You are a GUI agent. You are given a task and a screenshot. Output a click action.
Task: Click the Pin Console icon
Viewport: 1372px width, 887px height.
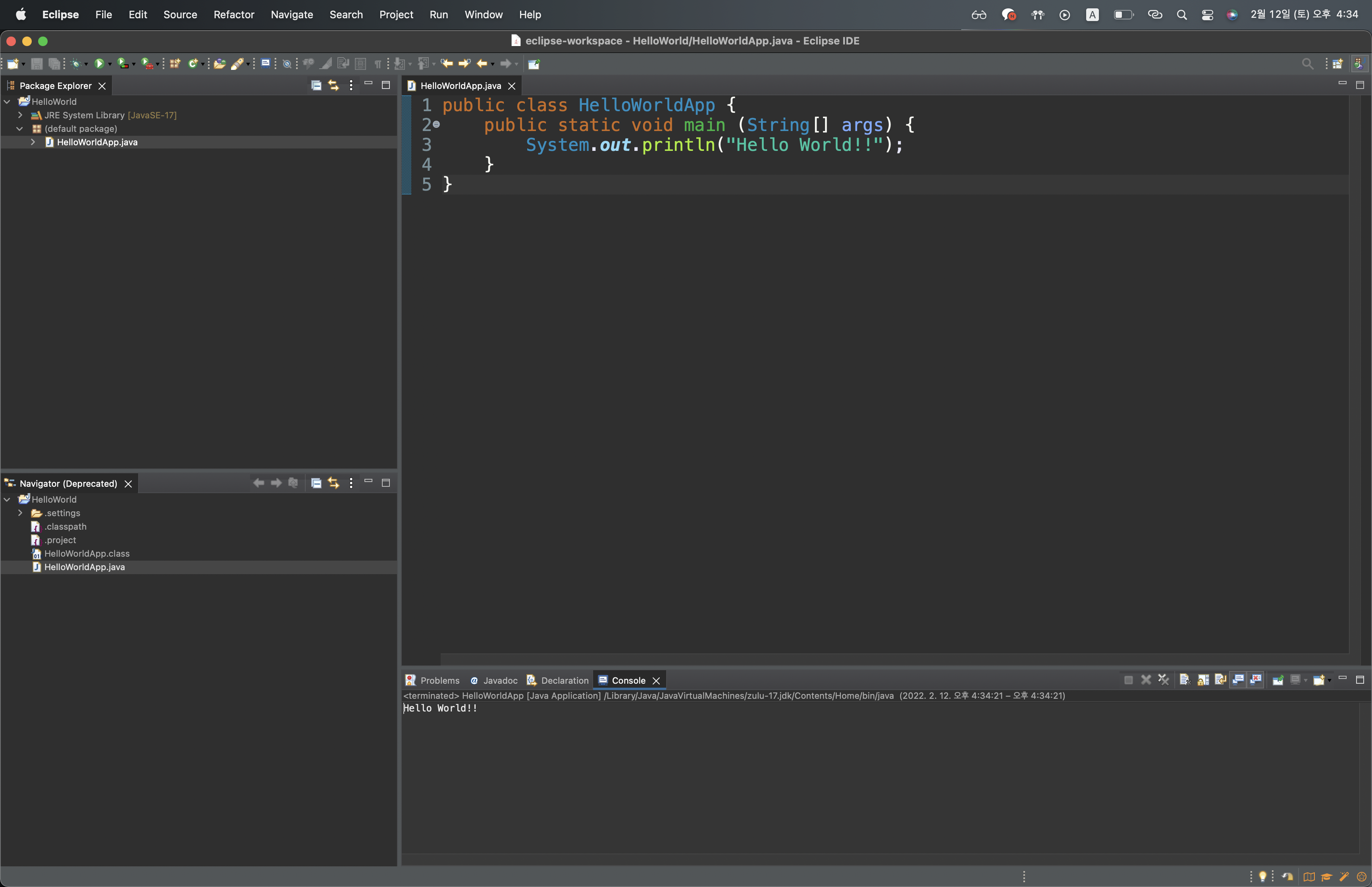click(1278, 680)
